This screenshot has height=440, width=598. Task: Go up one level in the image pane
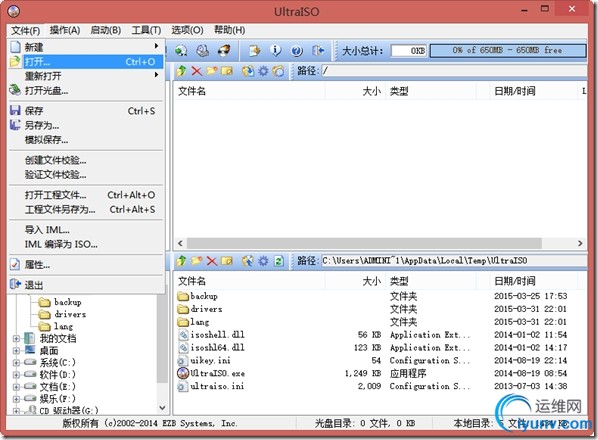click(x=182, y=71)
